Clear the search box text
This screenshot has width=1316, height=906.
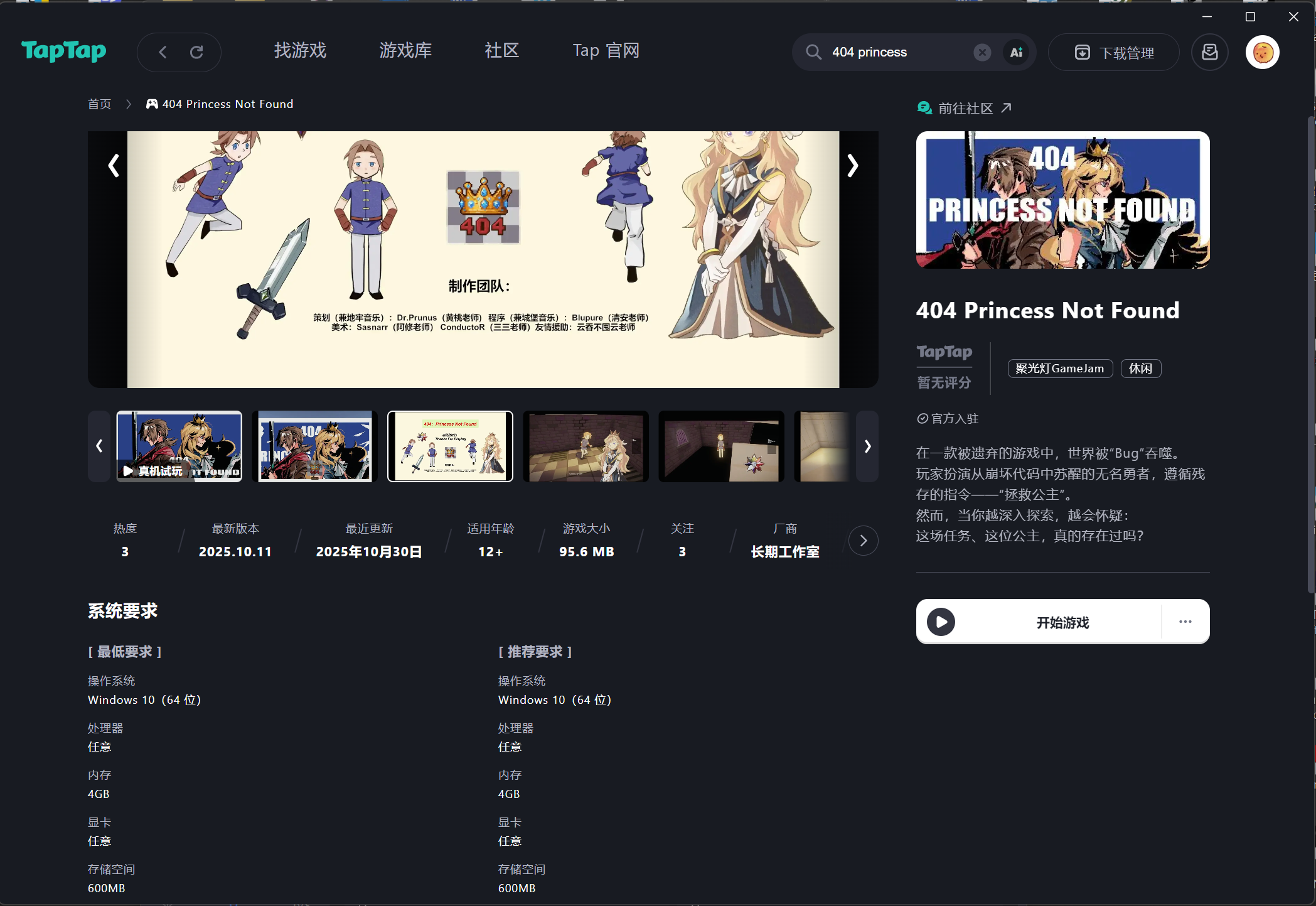(x=982, y=52)
